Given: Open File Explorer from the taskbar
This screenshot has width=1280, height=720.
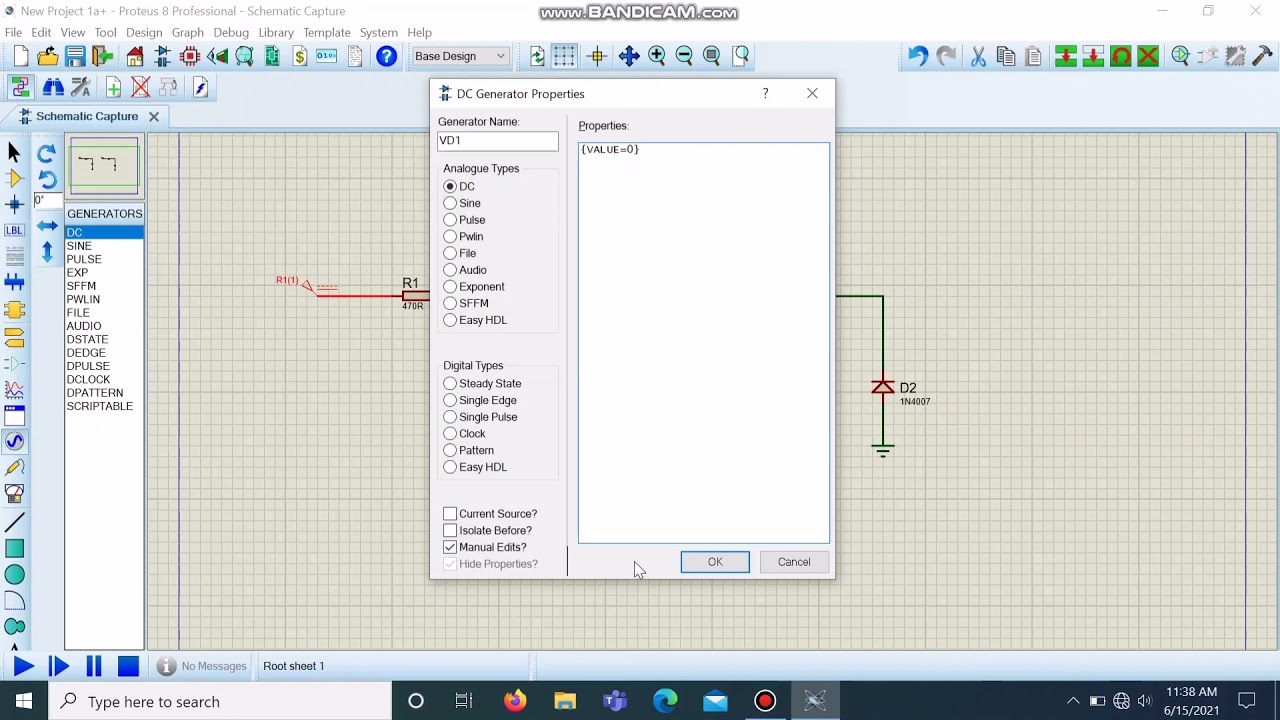Looking at the screenshot, I should 565,701.
